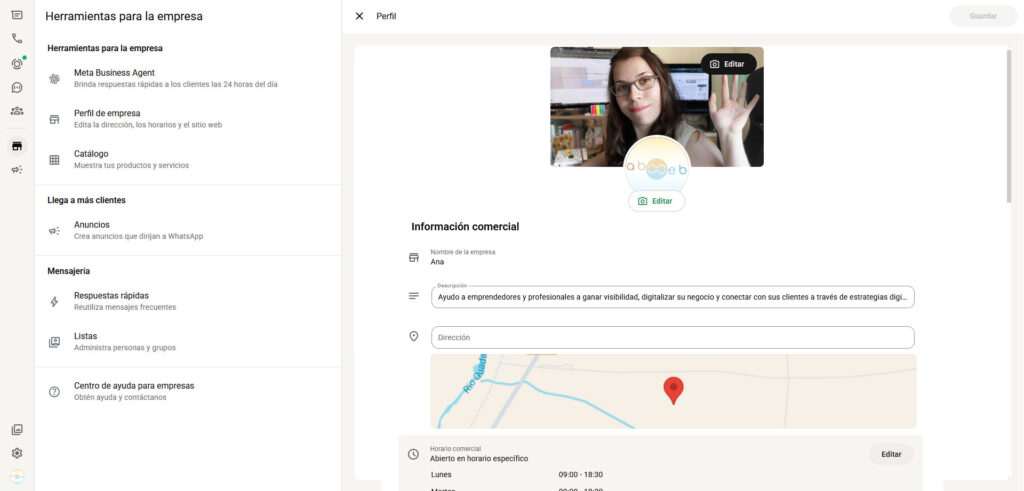Click the store icon beside Nombre de la empresa
Viewport: 1024px width, 491px height.
[413, 257]
